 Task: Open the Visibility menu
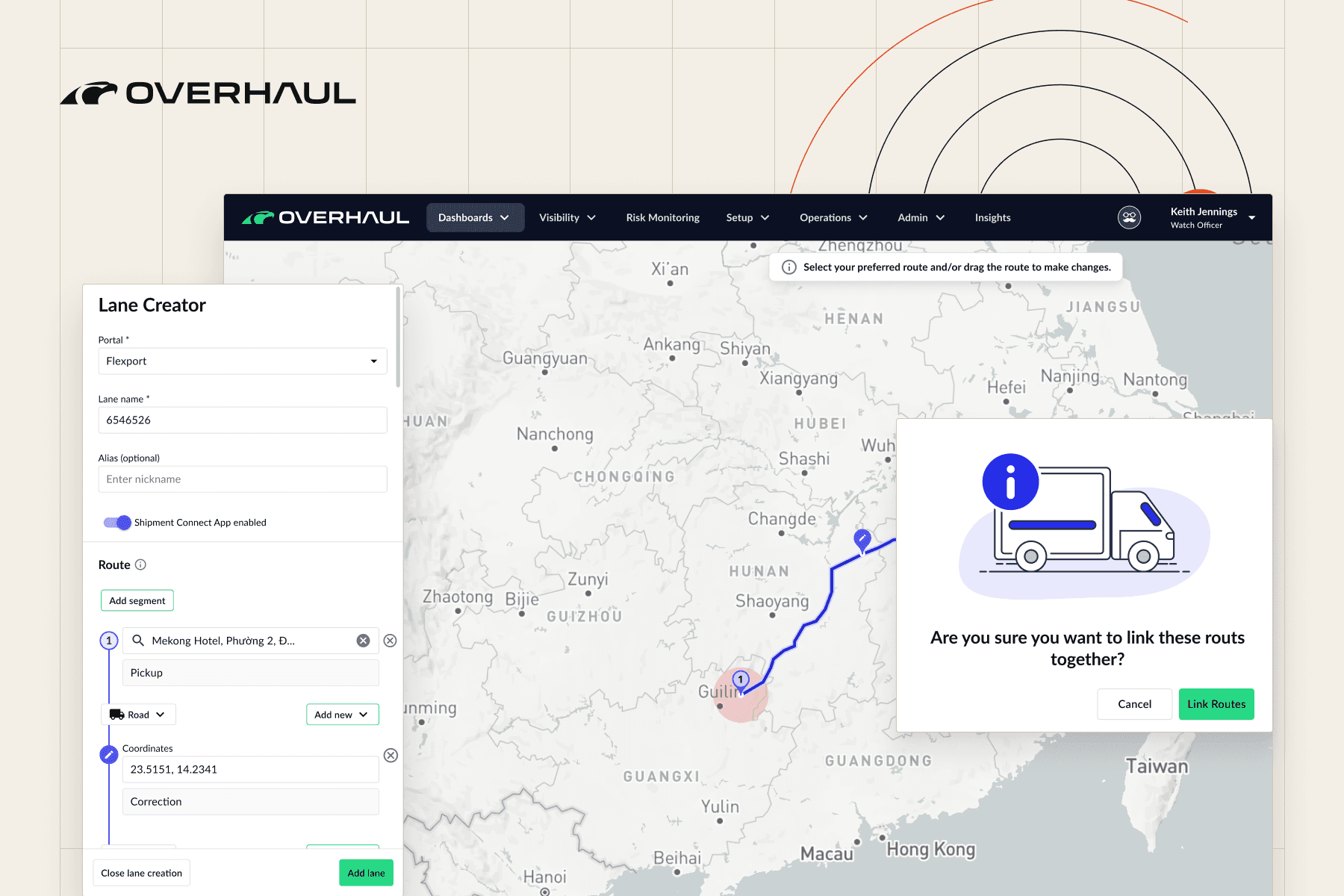coord(567,217)
